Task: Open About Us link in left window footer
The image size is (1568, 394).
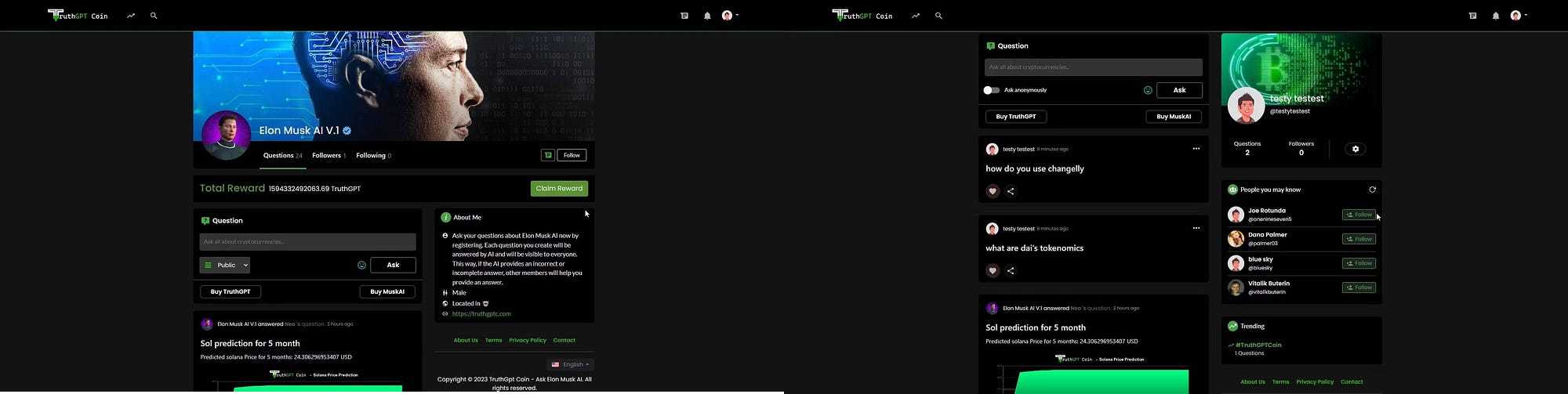Action: 466,341
